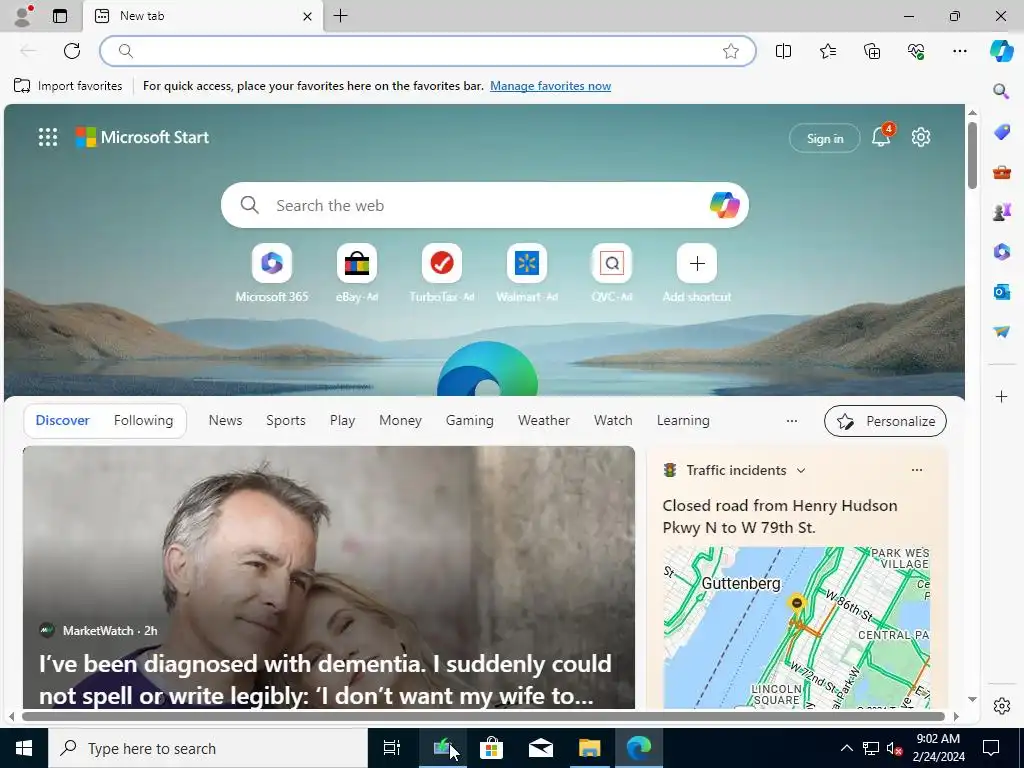
Task: Open the tab actions menu icon
Action: (59, 16)
